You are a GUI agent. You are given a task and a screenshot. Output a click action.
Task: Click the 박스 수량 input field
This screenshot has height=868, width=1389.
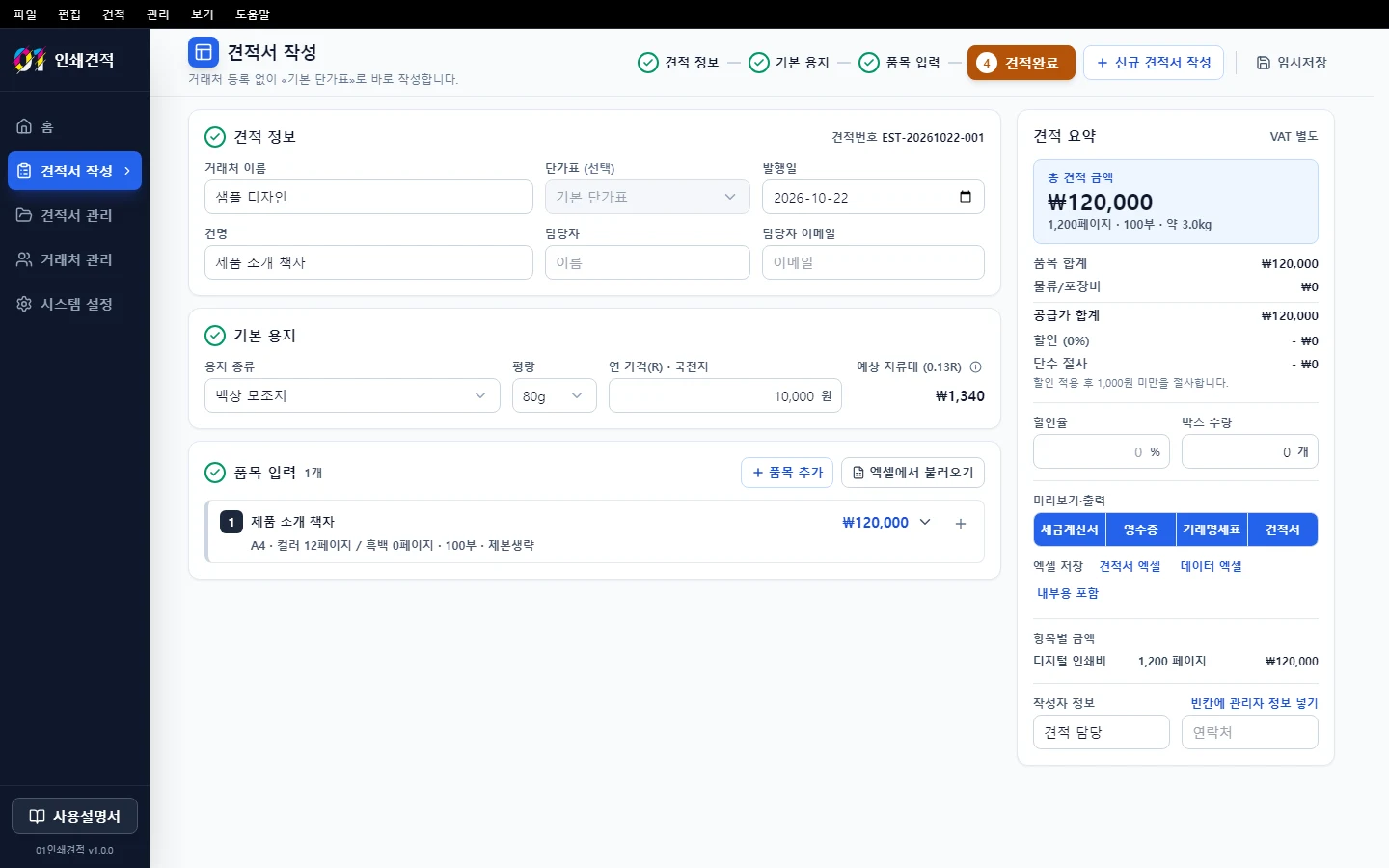click(1249, 451)
